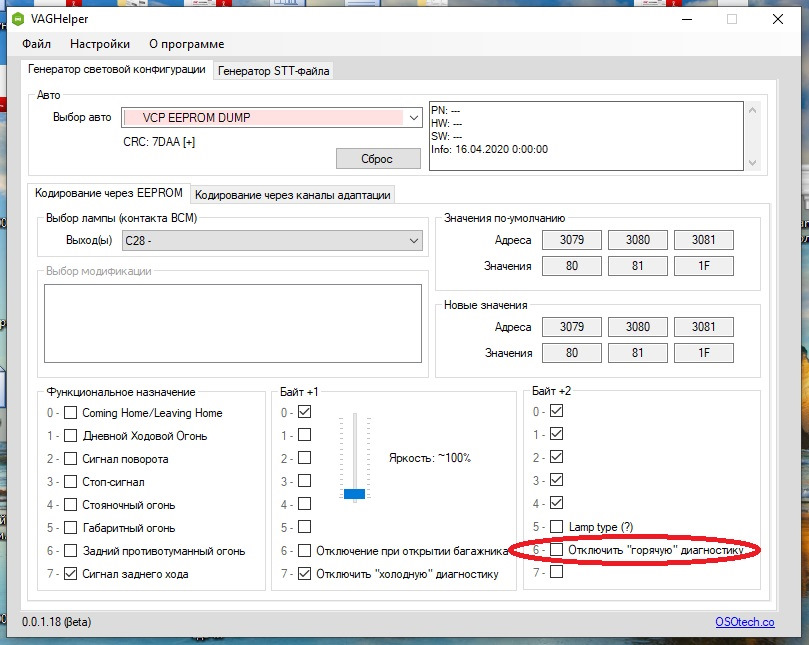The width and height of the screenshot is (809, 645).
Task: Uncheck bit 4 in Байт +2
Action: [x=556, y=502]
